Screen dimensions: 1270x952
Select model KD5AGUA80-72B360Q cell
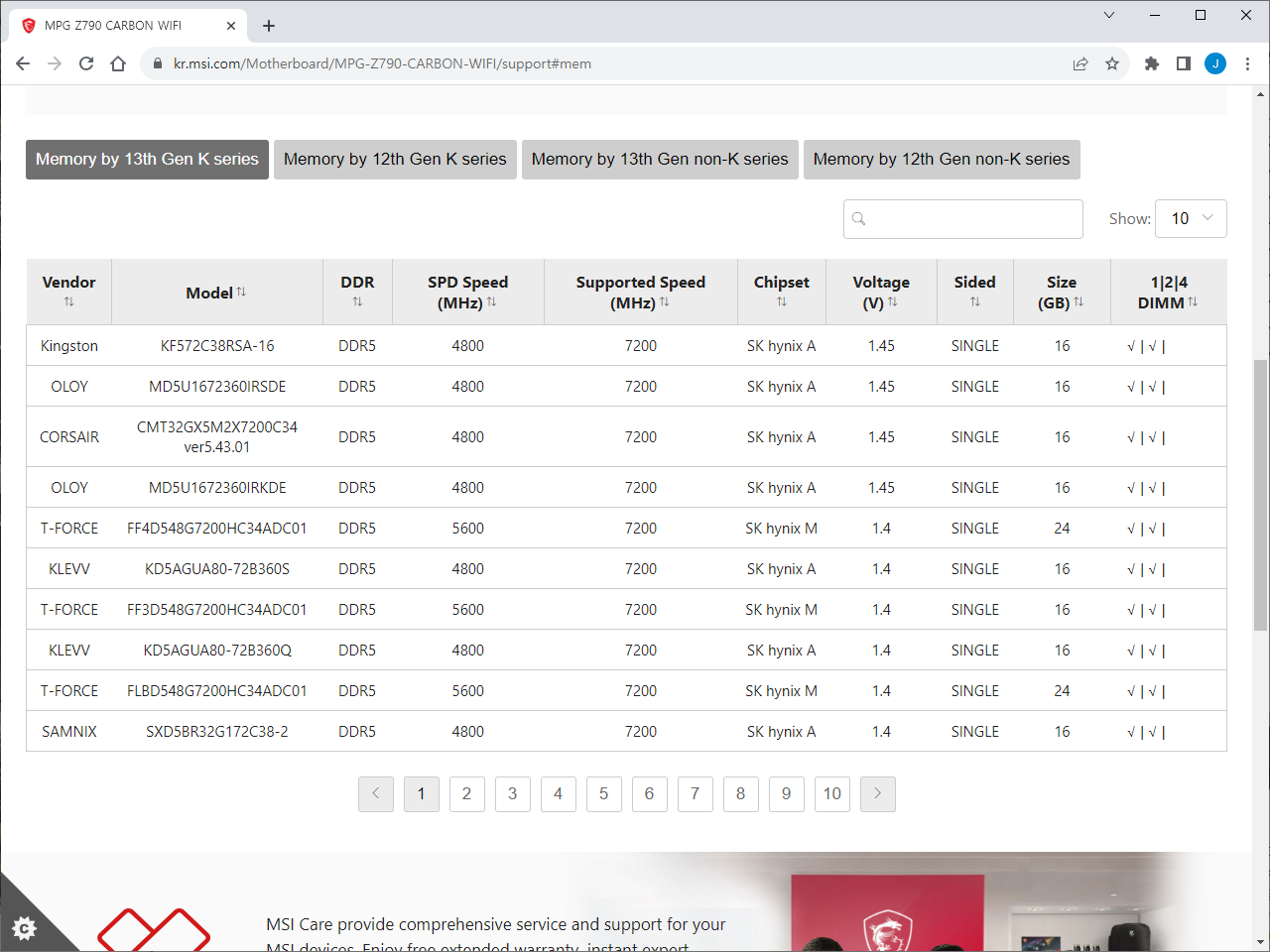coord(217,651)
